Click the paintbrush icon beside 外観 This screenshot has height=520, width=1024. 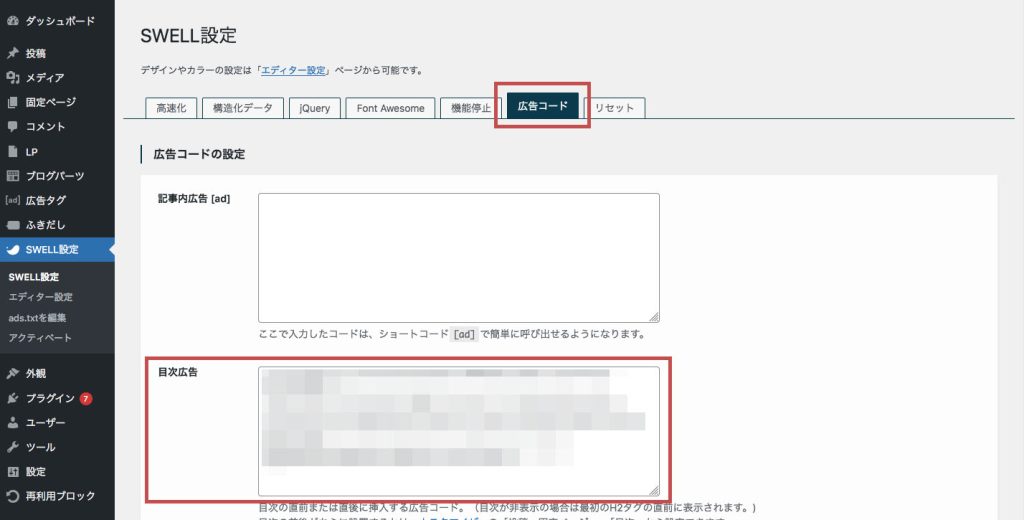(x=12, y=374)
